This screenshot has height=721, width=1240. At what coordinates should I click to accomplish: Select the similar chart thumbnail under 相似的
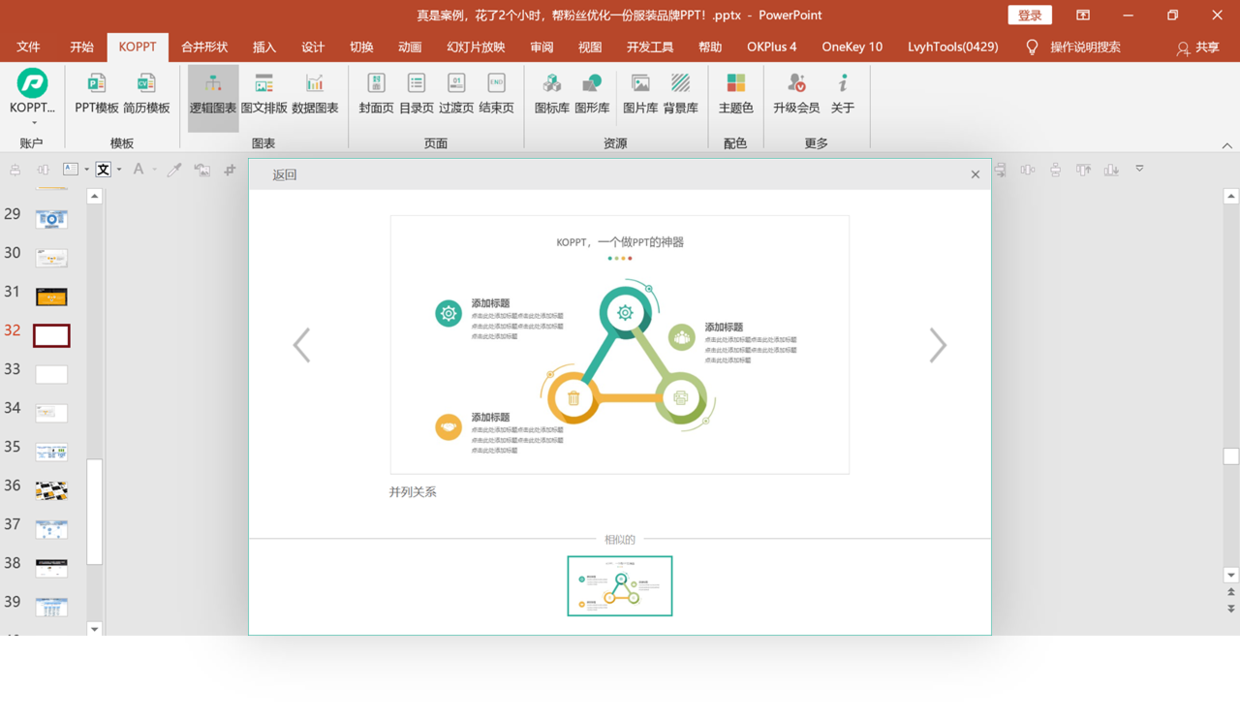[620, 586]
